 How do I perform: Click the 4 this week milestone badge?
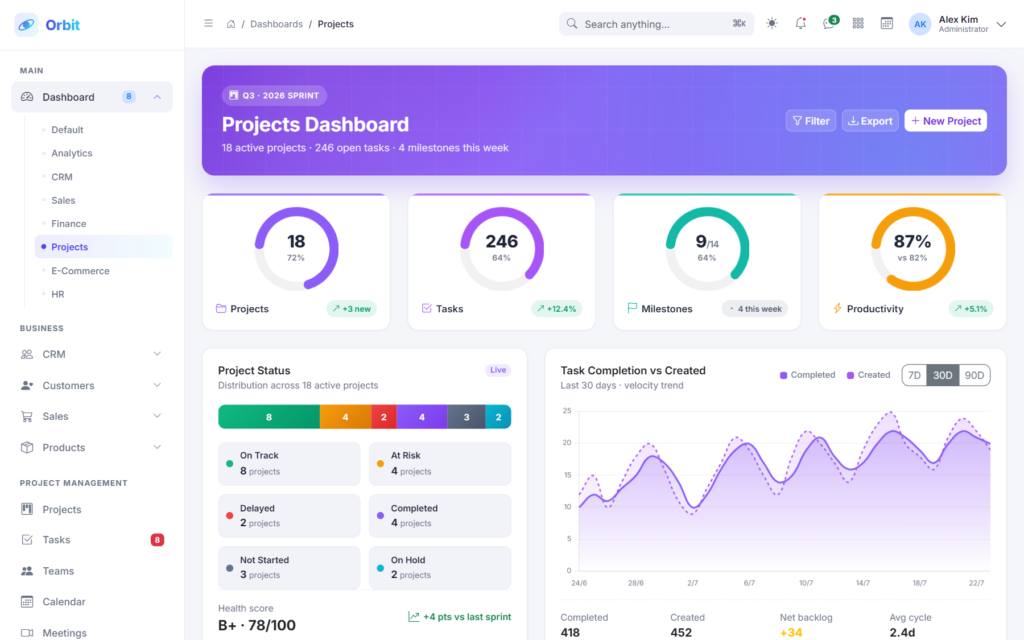[755, 309]
